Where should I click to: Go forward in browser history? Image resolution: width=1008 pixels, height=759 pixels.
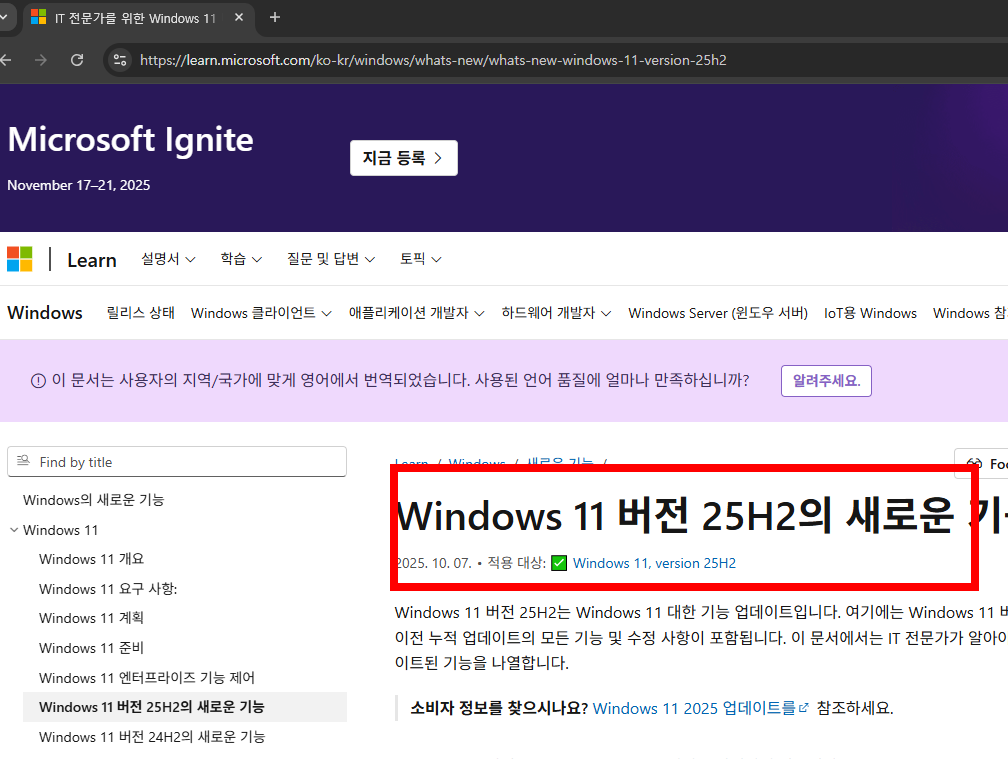(x=40, y=60)
